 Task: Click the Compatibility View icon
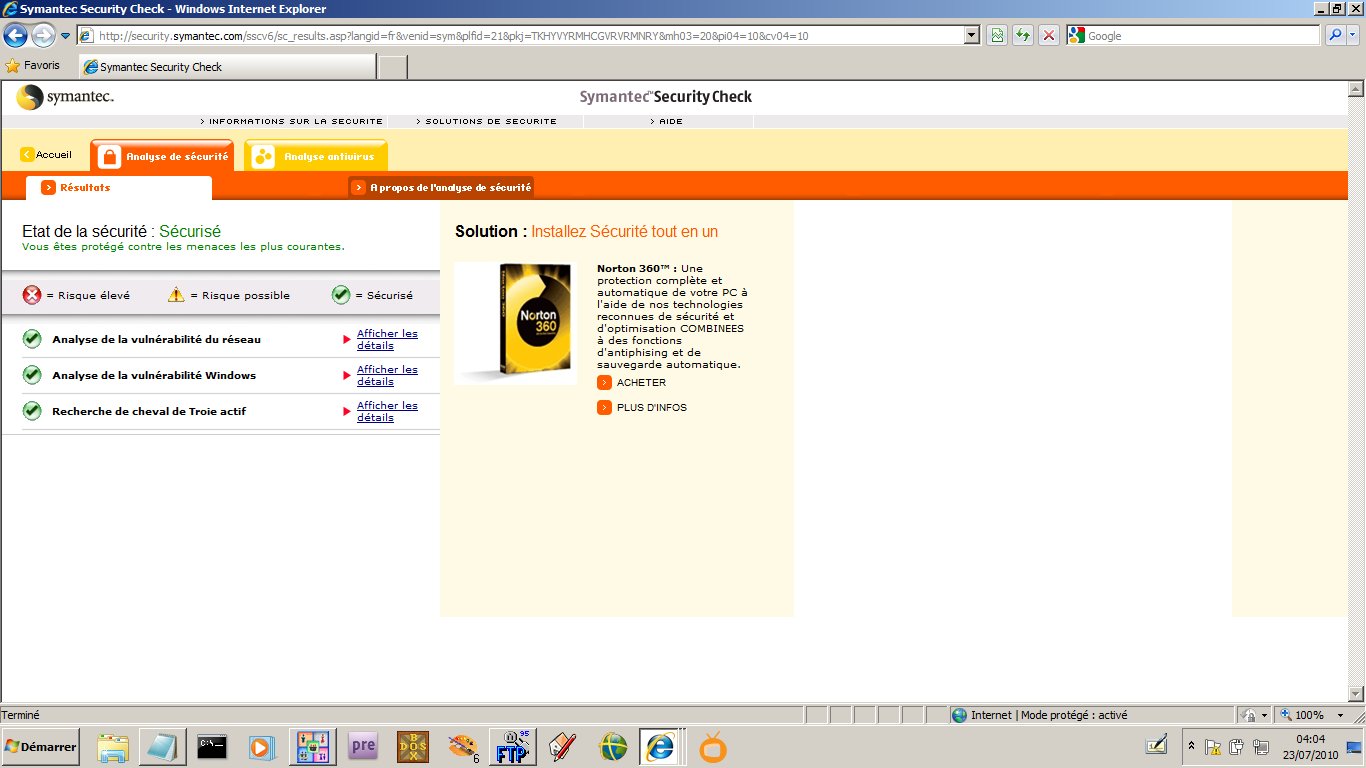tap(997, 35)
